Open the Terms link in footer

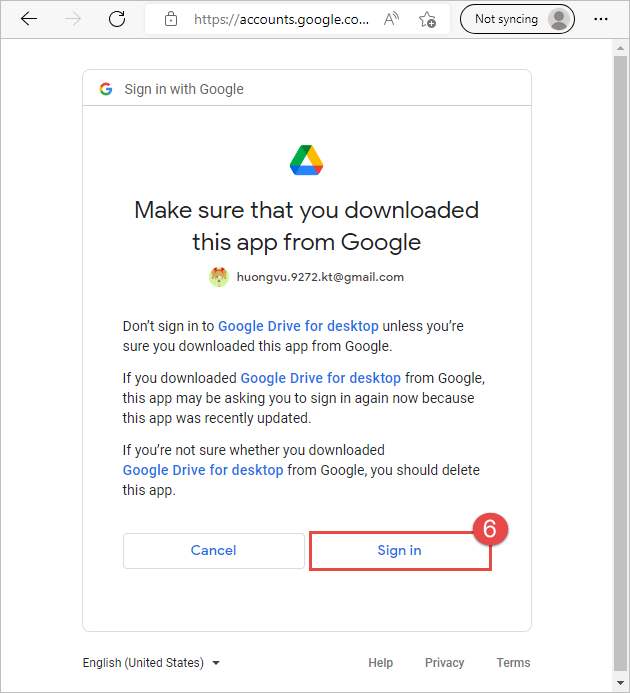click(513, 663)
